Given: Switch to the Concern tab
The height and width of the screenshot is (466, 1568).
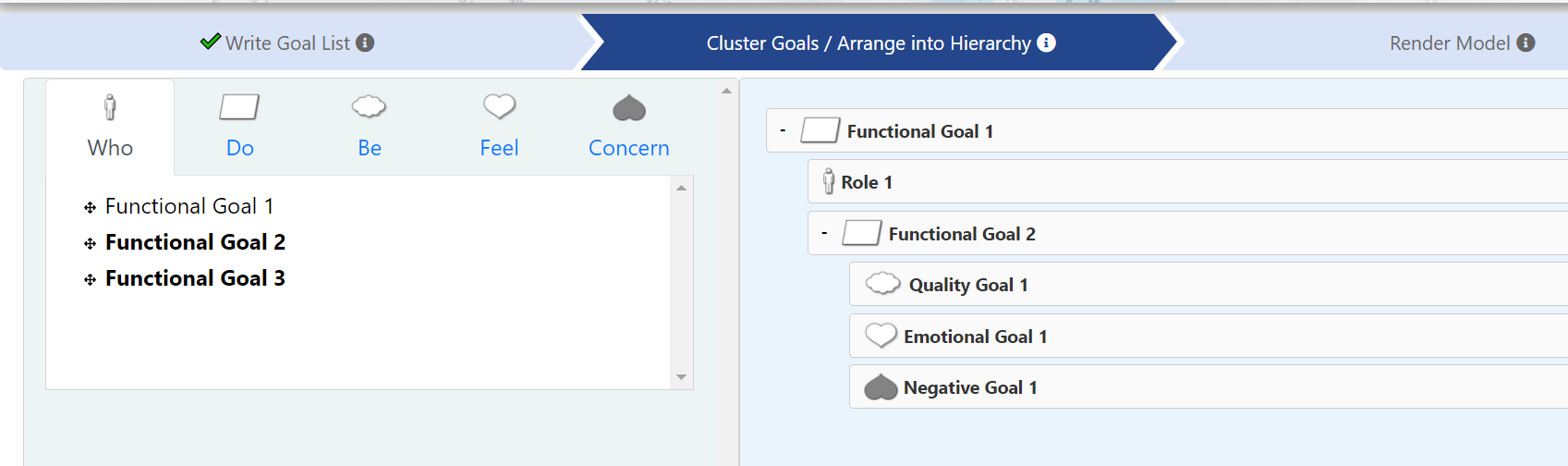Looking at the screenshot, I should coord(629,127).
